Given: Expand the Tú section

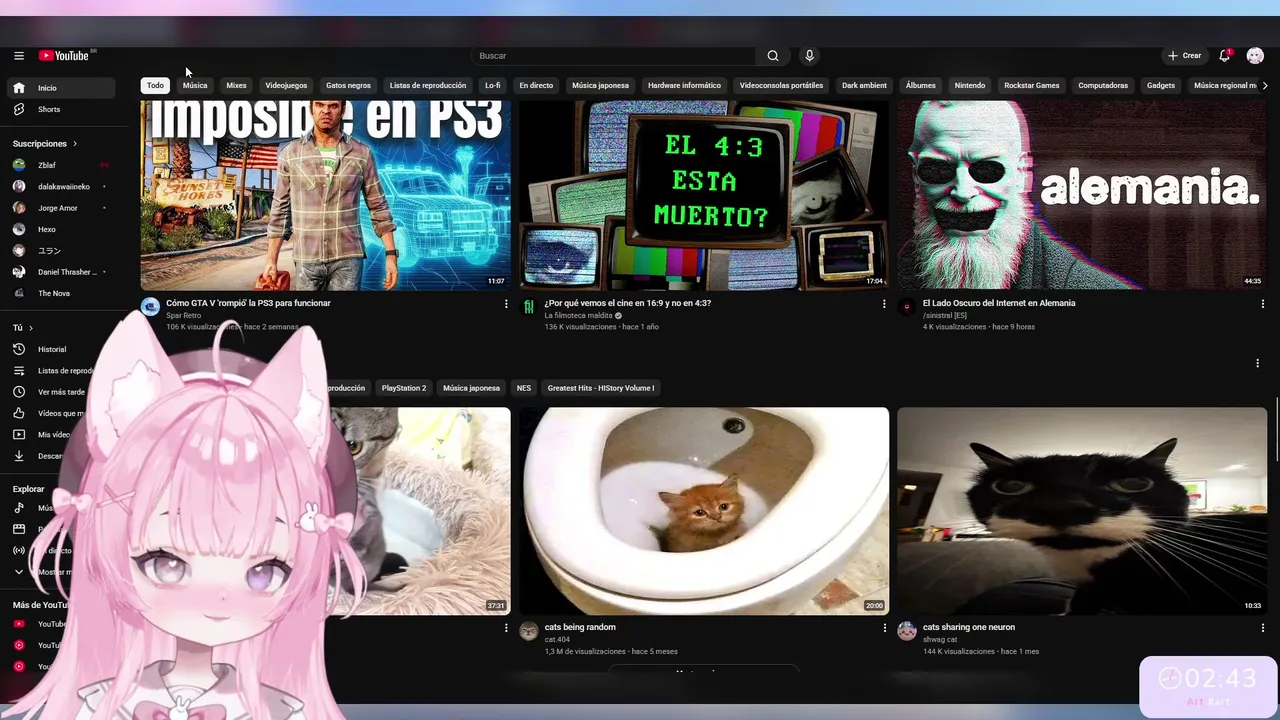Looking at the screenshot, I should click(x=23, y=328).
